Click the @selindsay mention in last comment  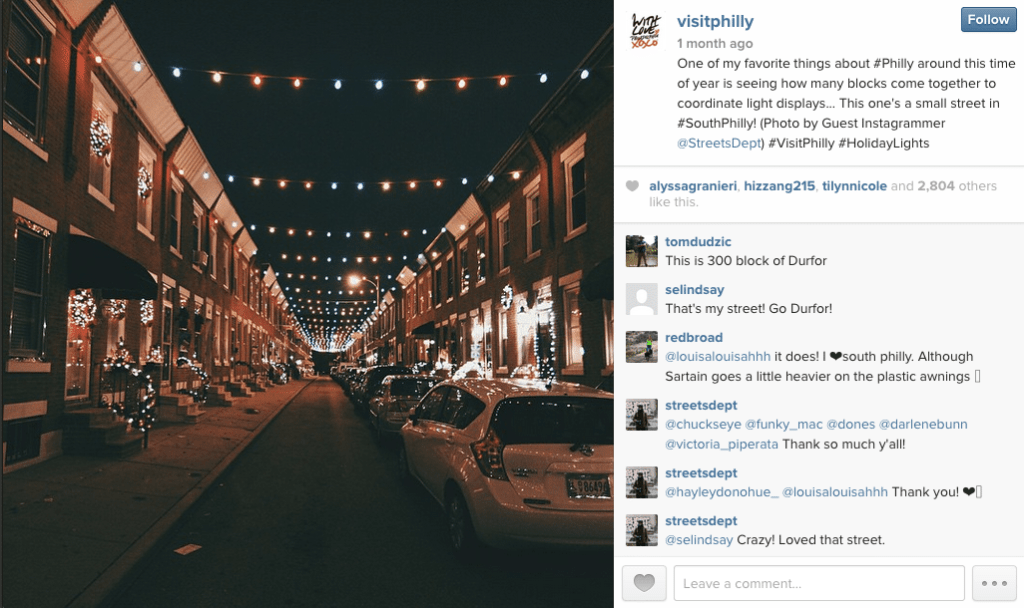tap(699, 540)
